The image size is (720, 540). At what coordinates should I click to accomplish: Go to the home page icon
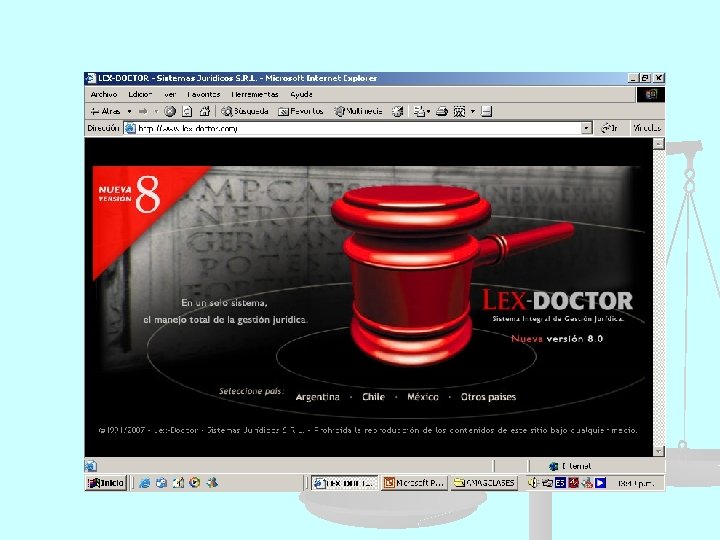(x=204, y=111)
